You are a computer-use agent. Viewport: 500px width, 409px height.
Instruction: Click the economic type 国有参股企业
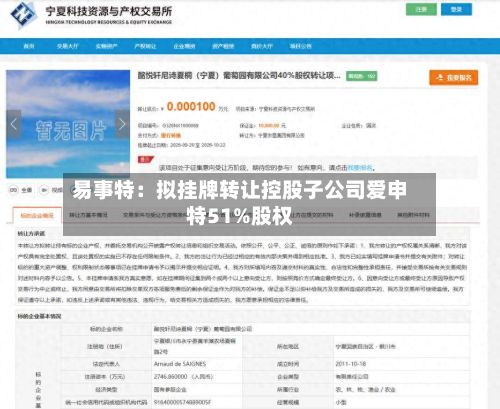tap(170, 389)
